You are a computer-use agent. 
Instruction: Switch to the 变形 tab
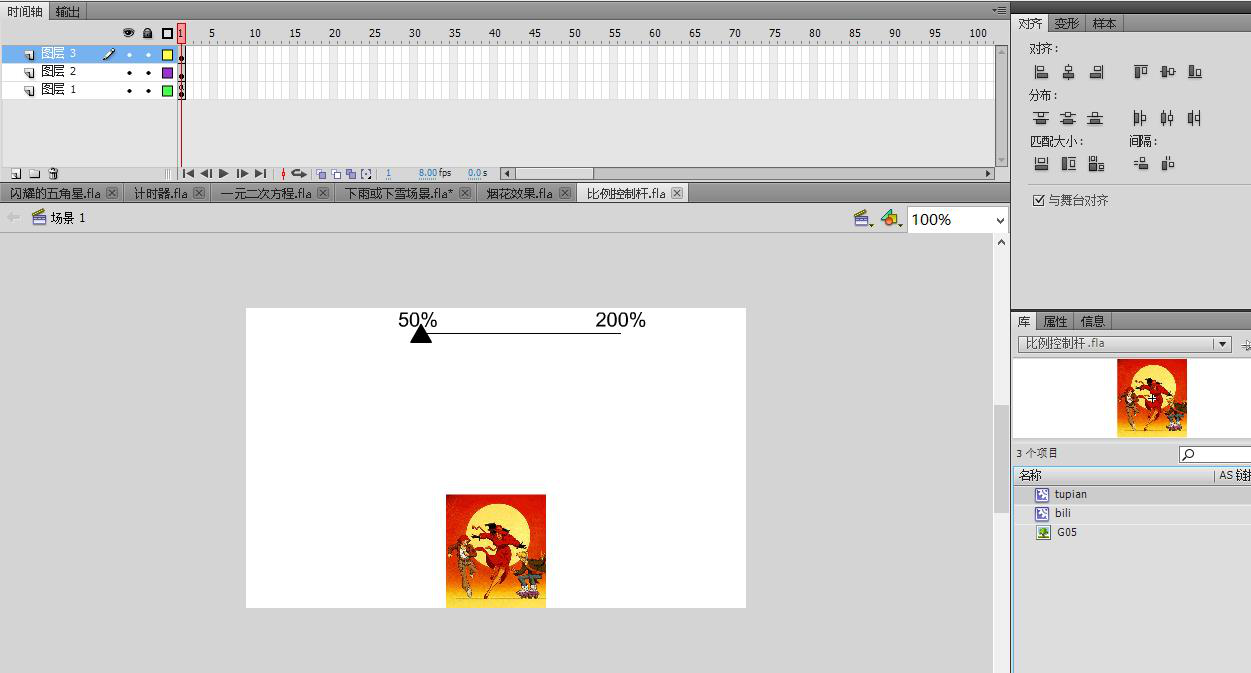tap(1067, 24)
